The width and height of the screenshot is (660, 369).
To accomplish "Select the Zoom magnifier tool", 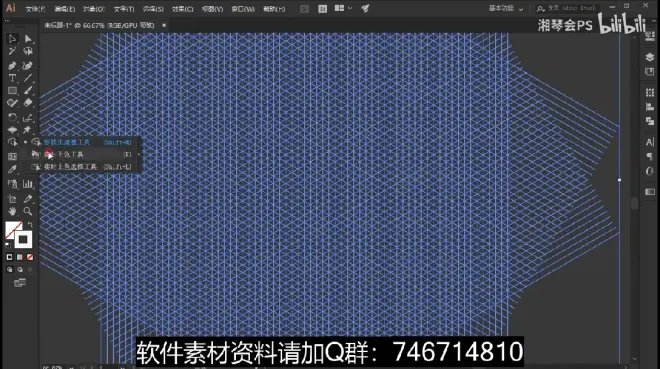I will [x=28, y=211].
